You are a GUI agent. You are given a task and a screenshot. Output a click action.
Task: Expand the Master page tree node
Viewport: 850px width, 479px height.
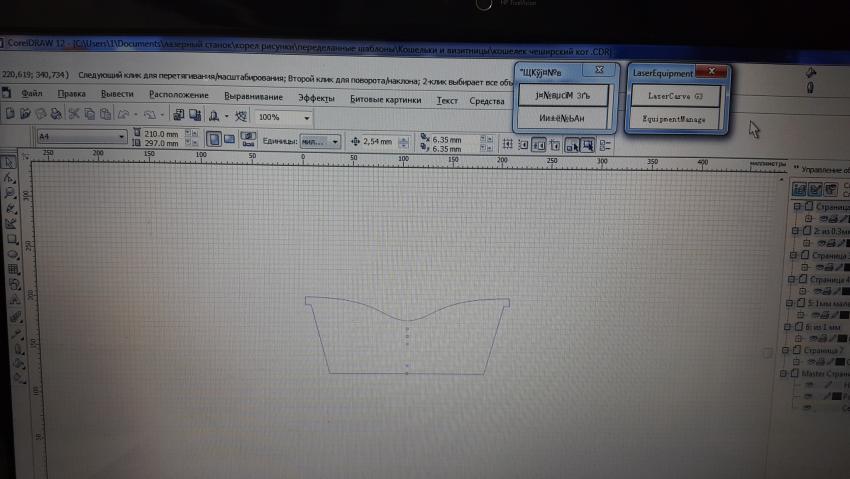pyautogui.click(x=797, y=373)
